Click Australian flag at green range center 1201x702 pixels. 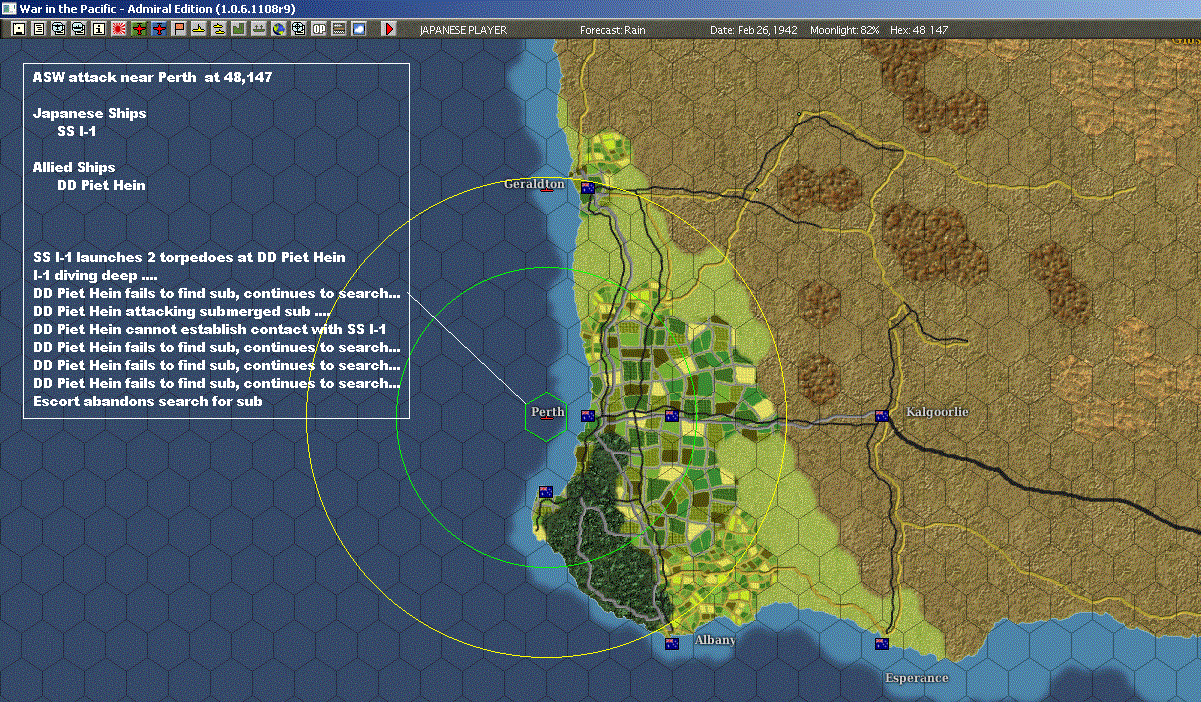point(672,415)
